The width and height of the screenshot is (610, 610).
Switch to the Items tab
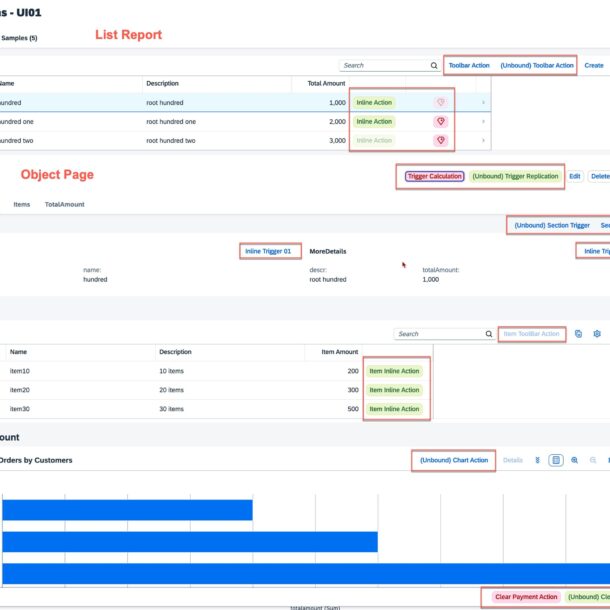click(22, 204)
